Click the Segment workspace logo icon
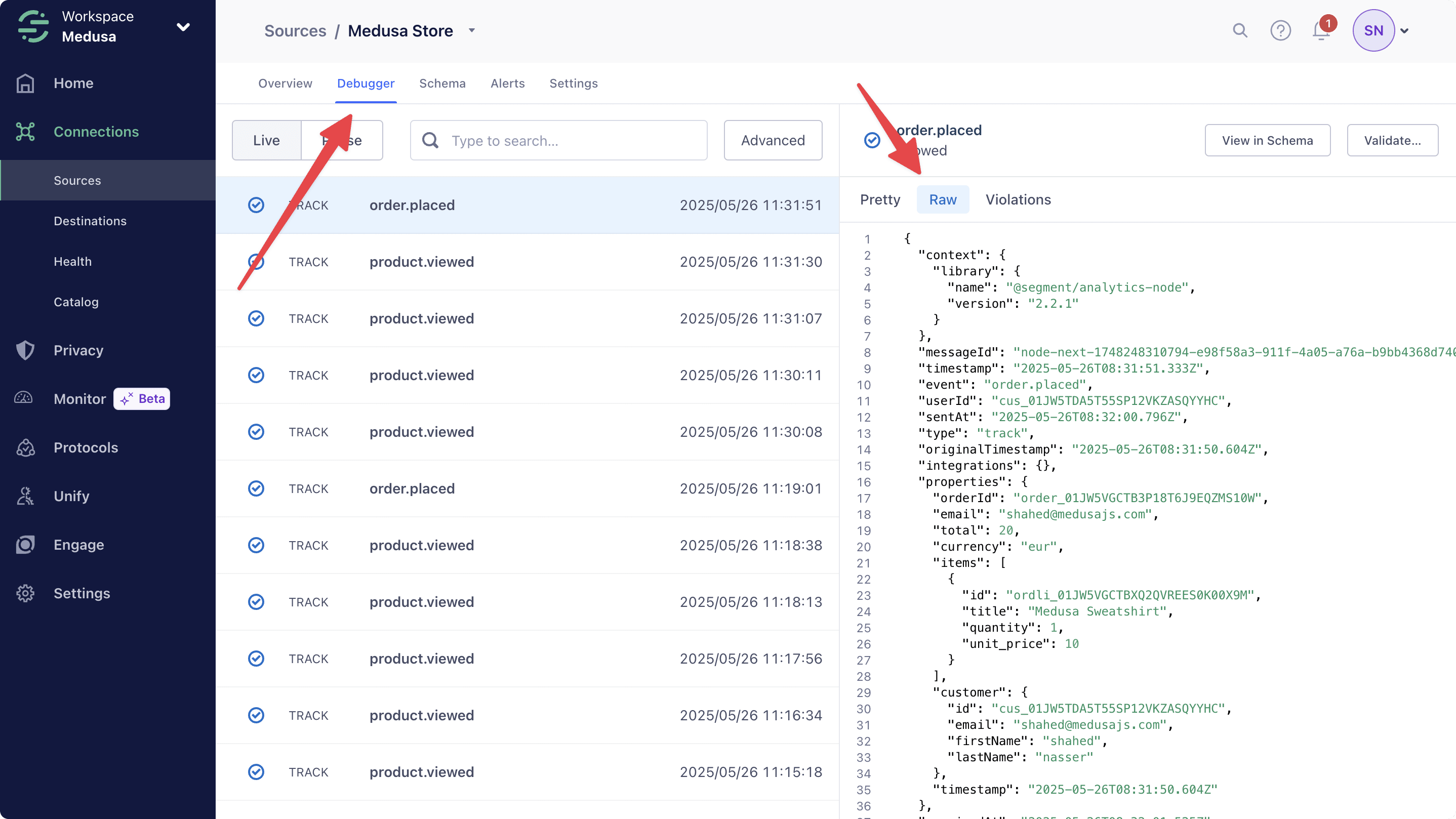1456x819 pixels. 33,25
